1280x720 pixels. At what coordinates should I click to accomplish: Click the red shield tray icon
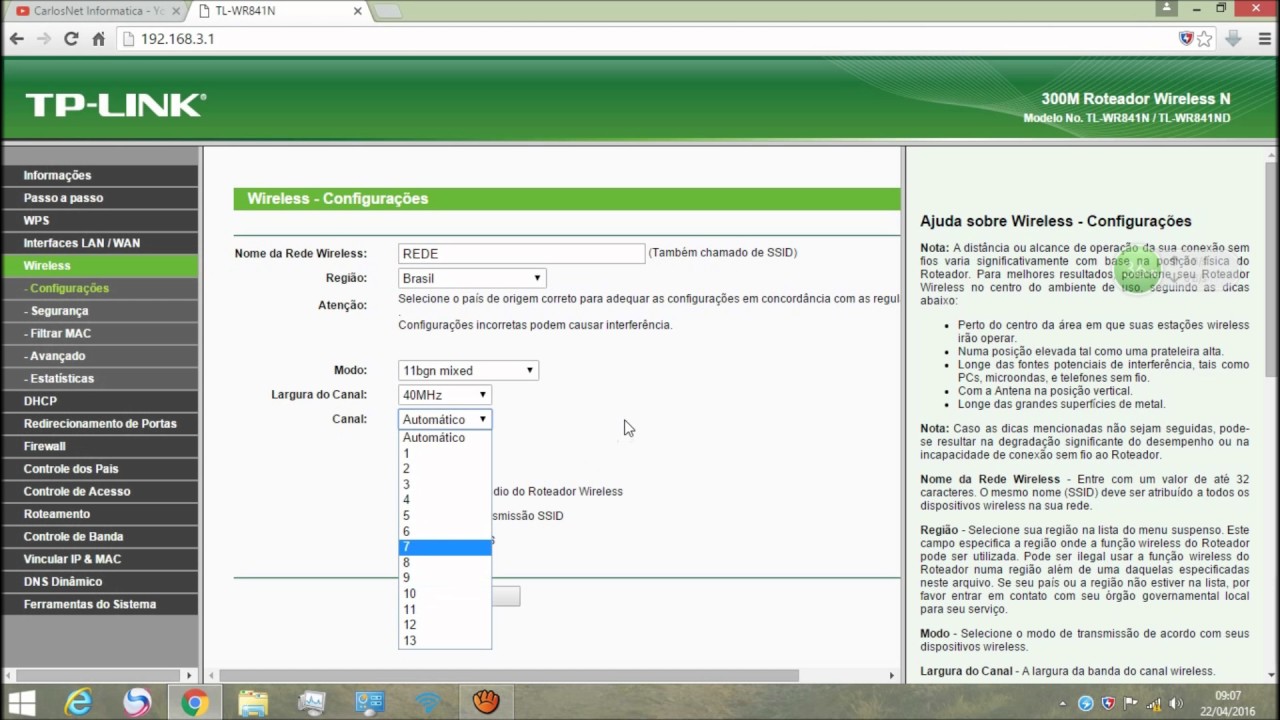coord(1108,704)
